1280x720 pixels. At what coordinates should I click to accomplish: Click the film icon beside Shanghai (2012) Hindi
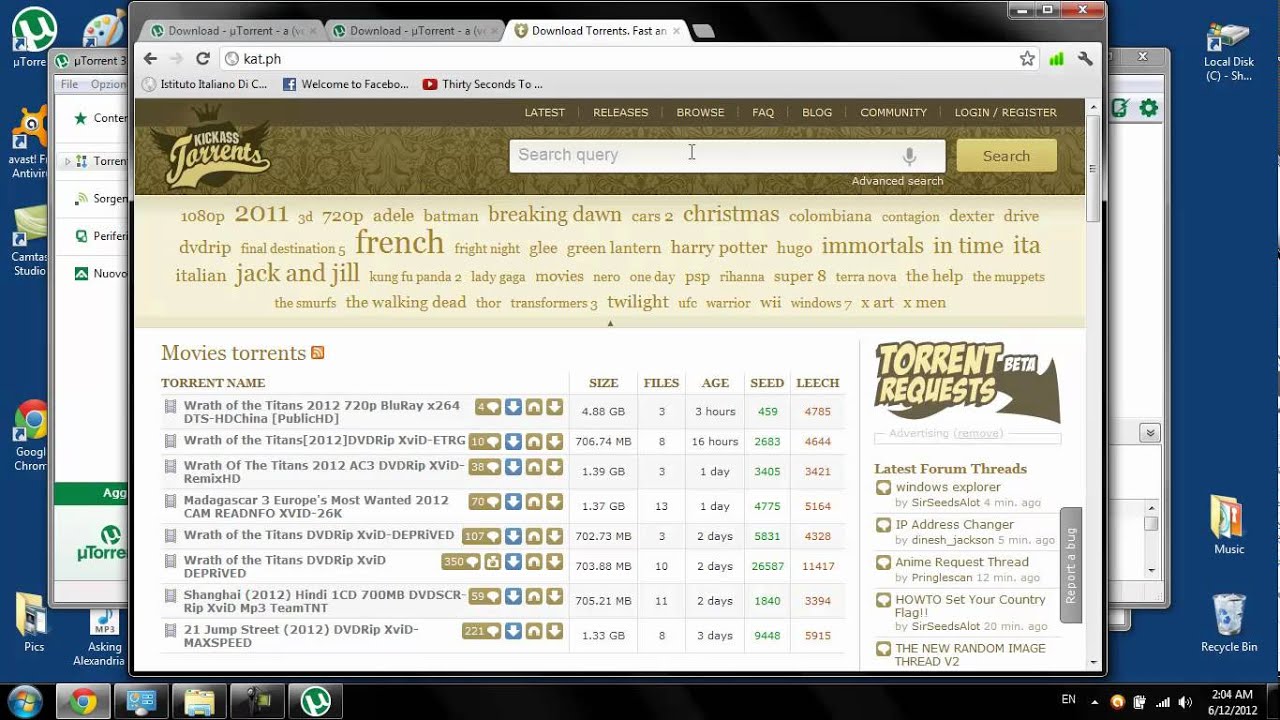(x=170, y=596)
